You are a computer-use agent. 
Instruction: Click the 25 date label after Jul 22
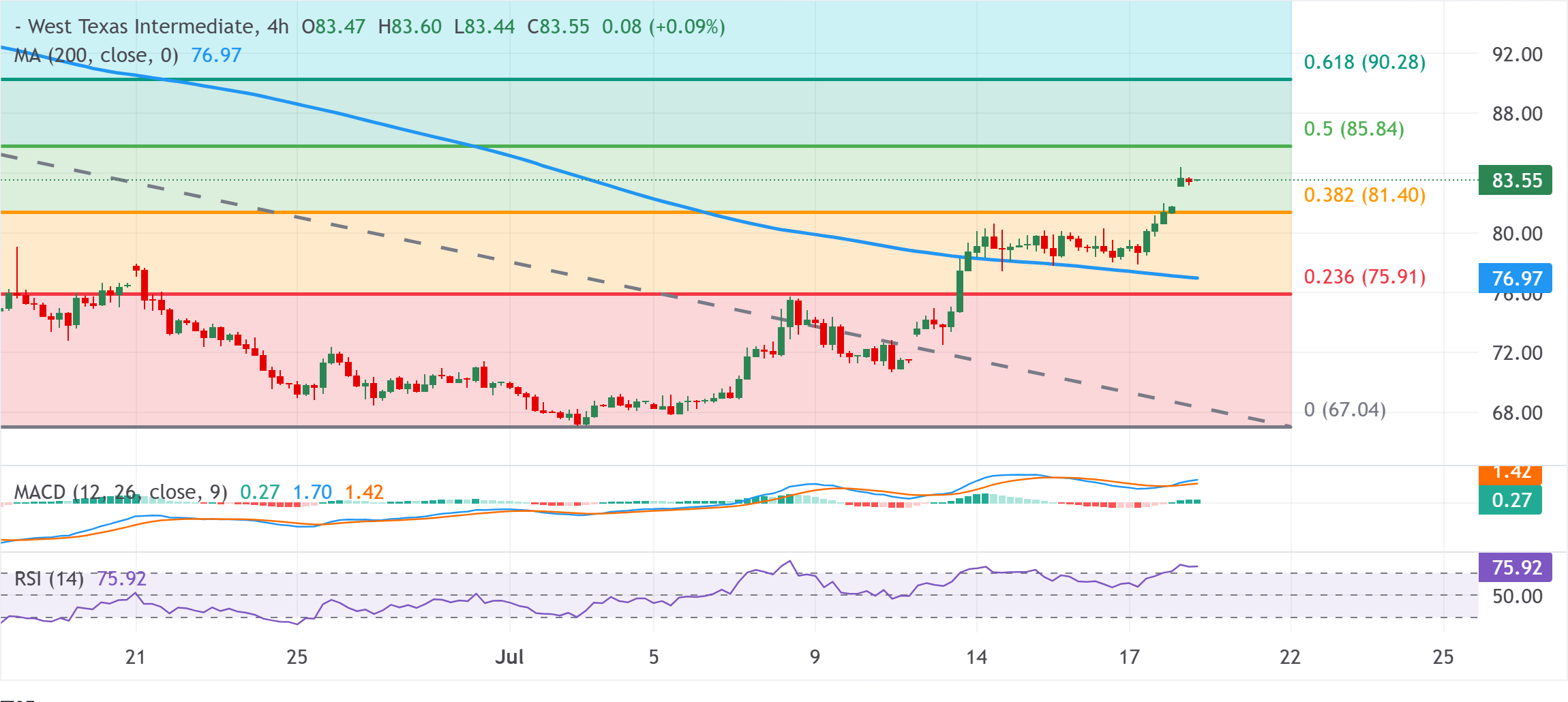coord(1443,657)
